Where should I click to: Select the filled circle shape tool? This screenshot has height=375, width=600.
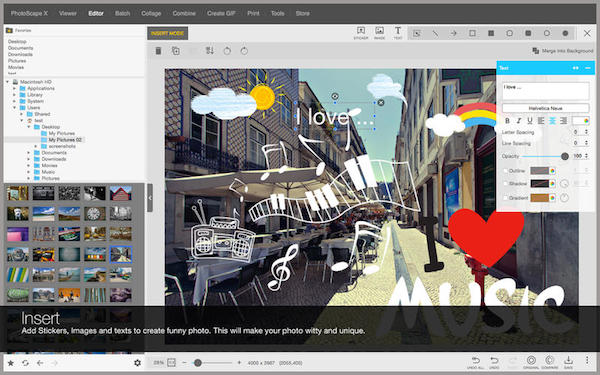(565, 33)
